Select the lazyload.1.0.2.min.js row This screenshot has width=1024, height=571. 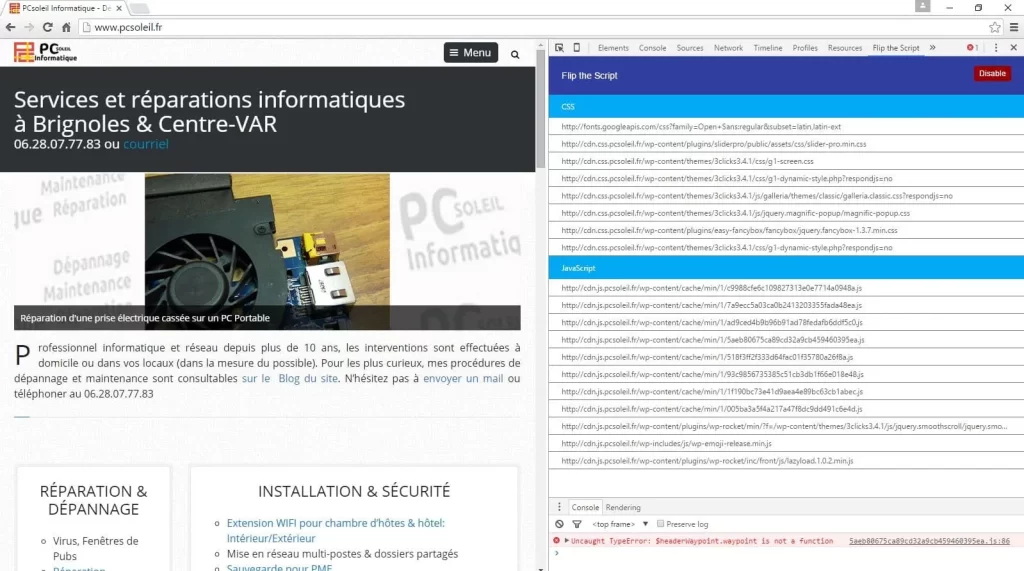tap(786, 461)
